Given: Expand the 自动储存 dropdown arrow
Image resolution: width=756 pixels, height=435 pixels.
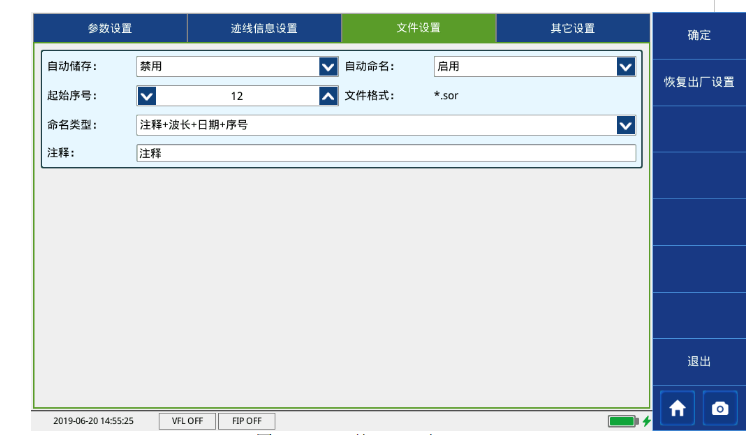Looking at the screenshot, I should [328, 67].
